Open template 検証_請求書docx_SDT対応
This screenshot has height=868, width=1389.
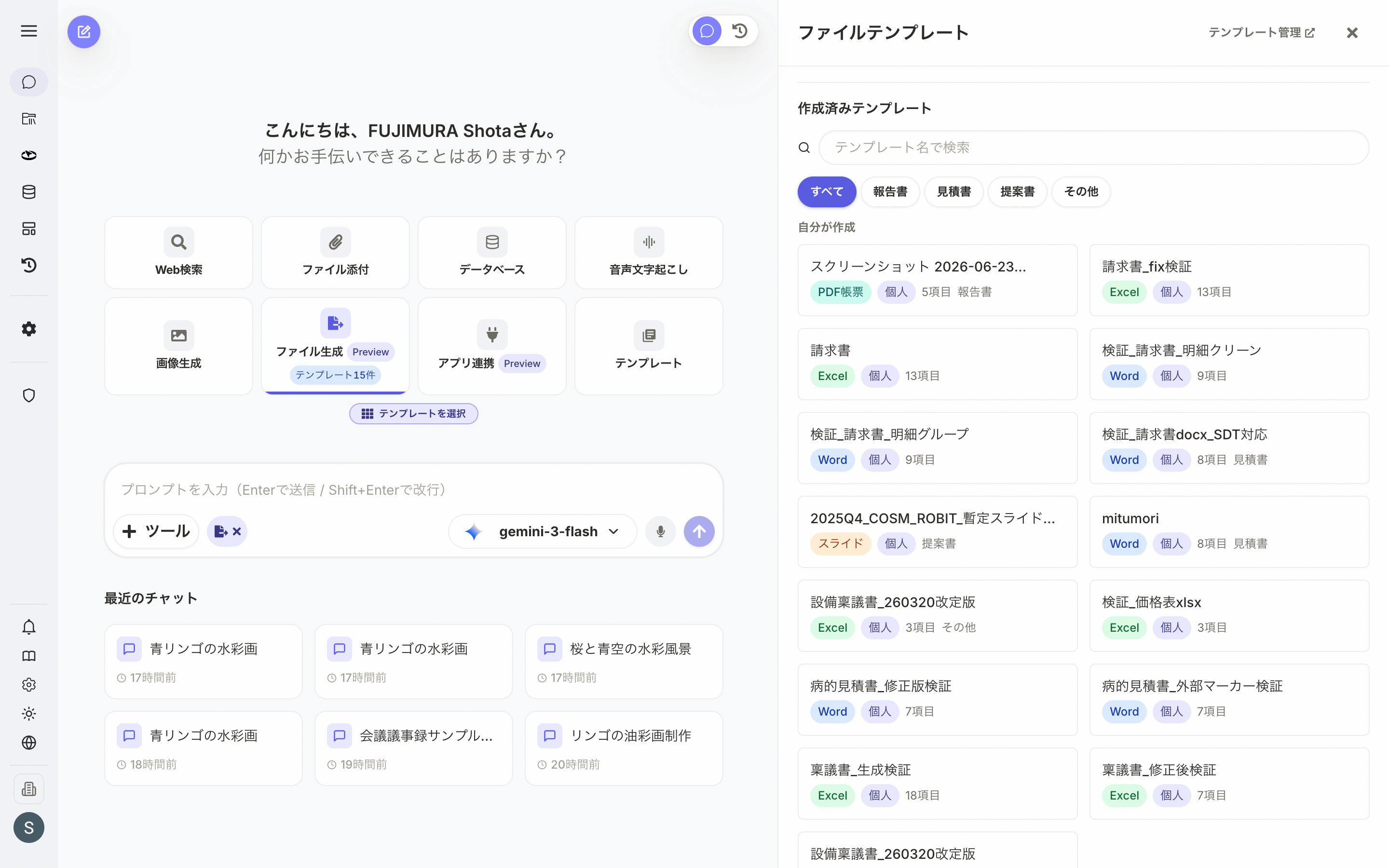(x=1229, y=448)
